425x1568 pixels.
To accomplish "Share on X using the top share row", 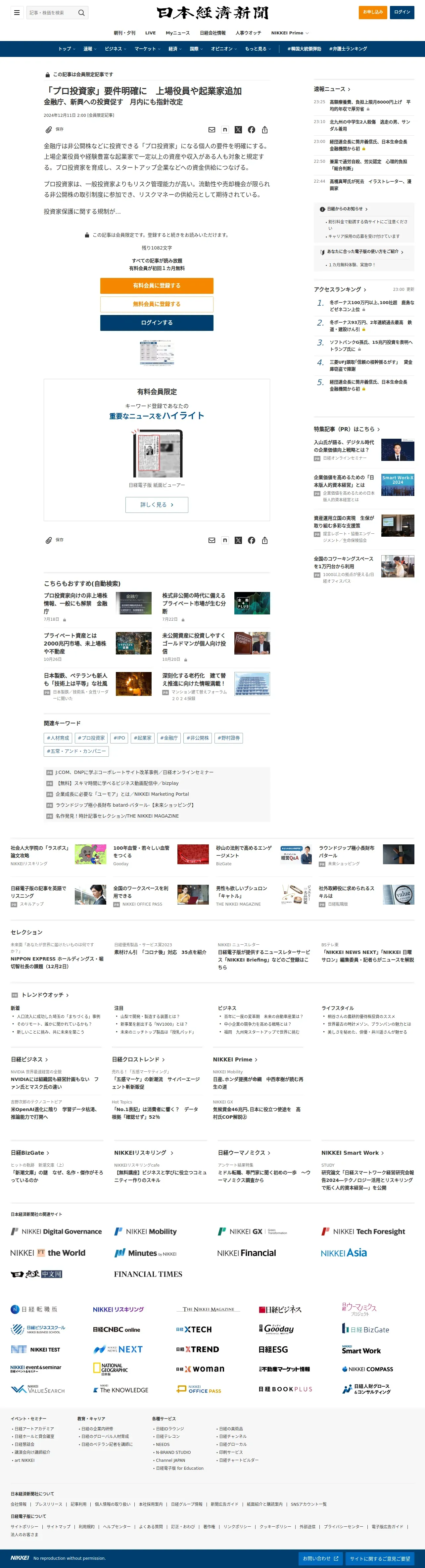I will pos(238,130).
